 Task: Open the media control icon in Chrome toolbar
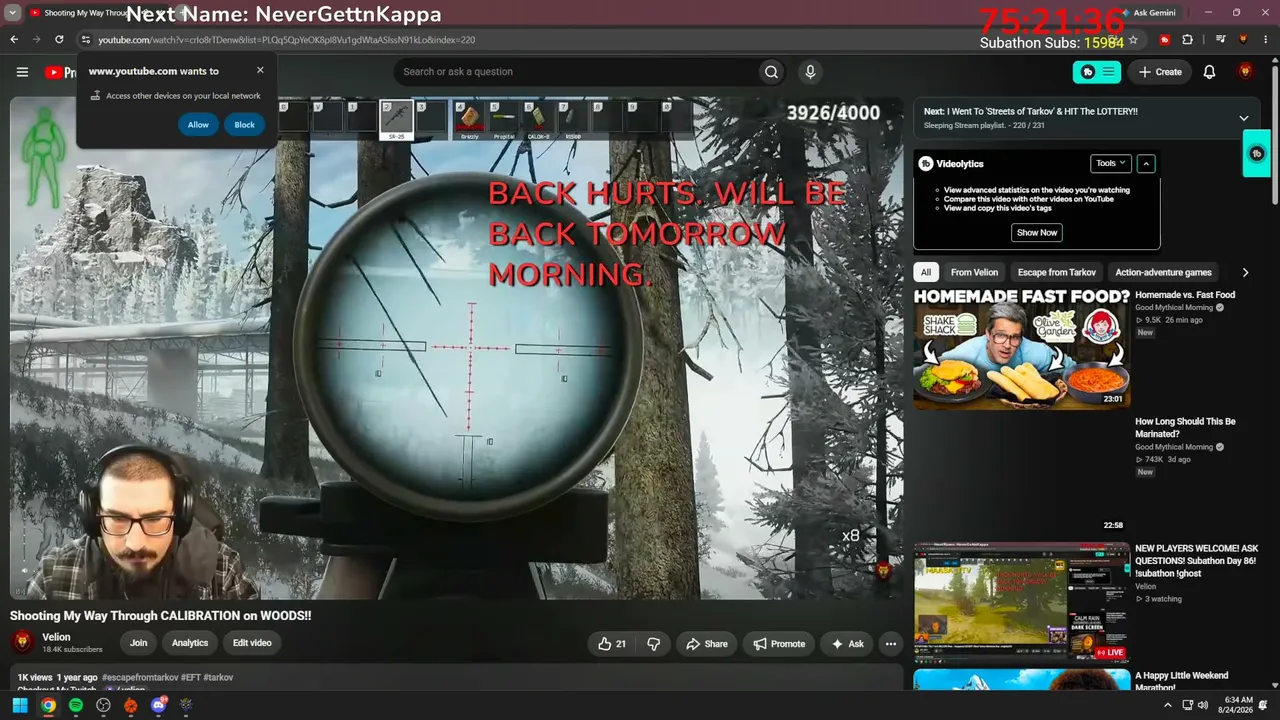tap(1221, 40)
